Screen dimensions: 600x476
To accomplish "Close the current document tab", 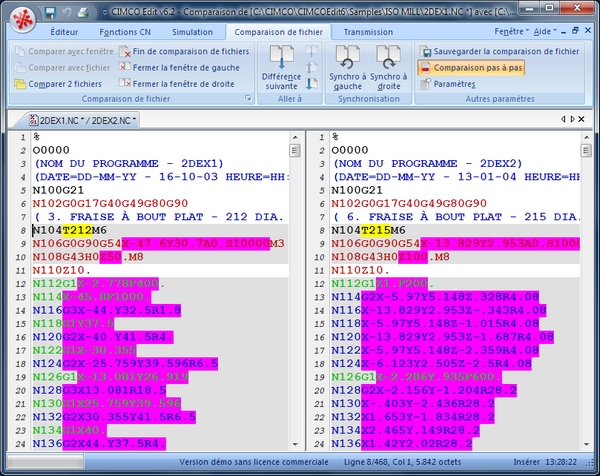I will click(582, 119).
